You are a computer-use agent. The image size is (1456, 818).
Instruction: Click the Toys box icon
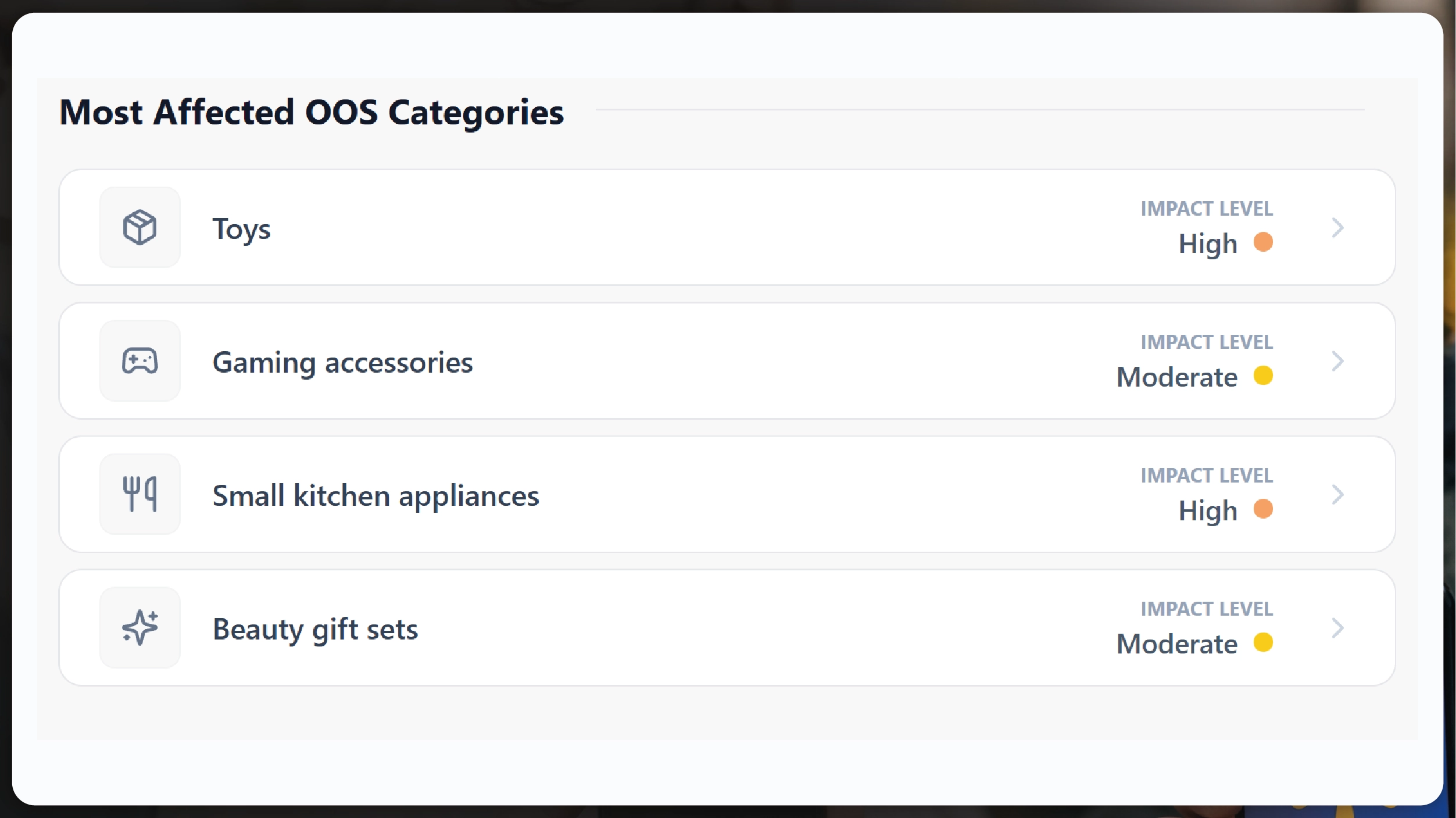click(140, 227)
